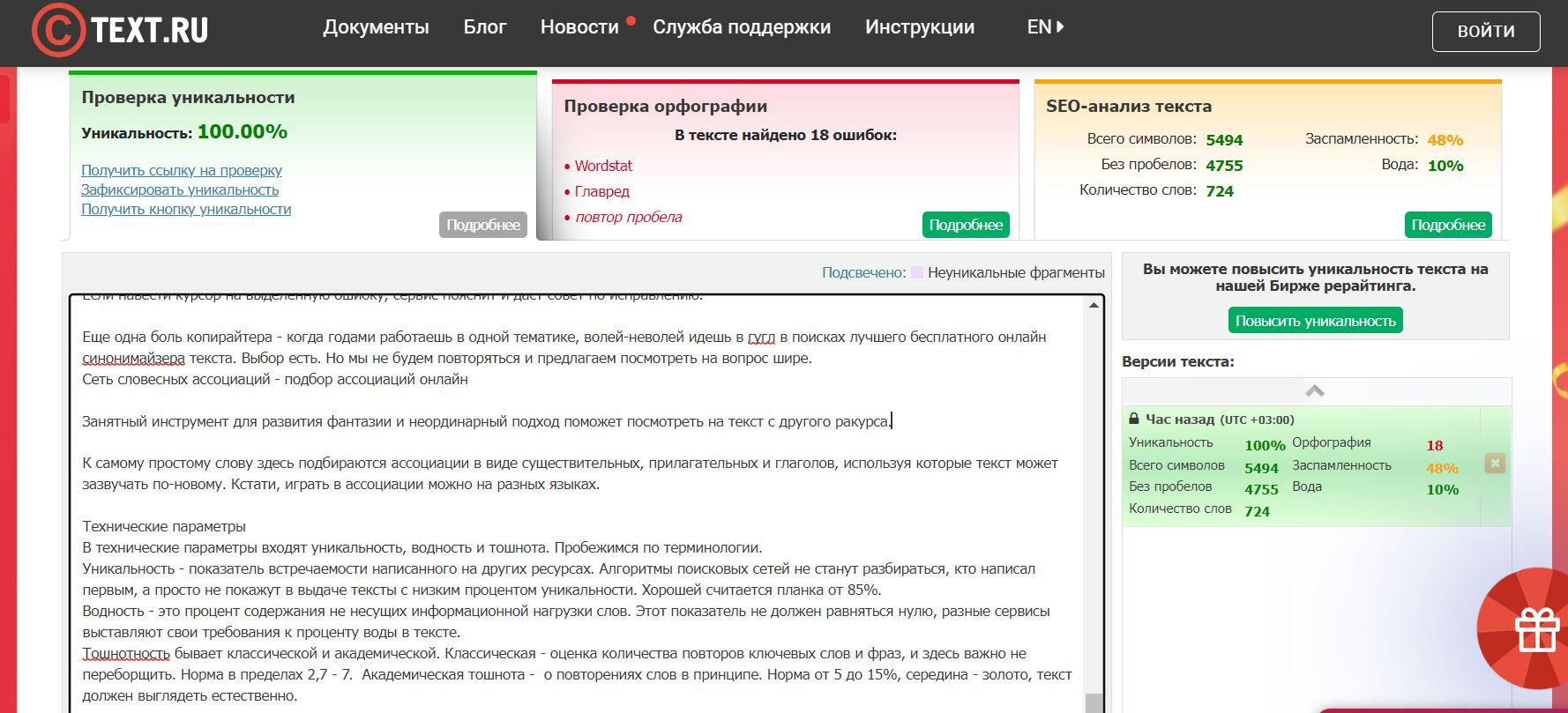
Task: Click the Количество слов 724 value in SEO panel
Action: (1220, 191)
